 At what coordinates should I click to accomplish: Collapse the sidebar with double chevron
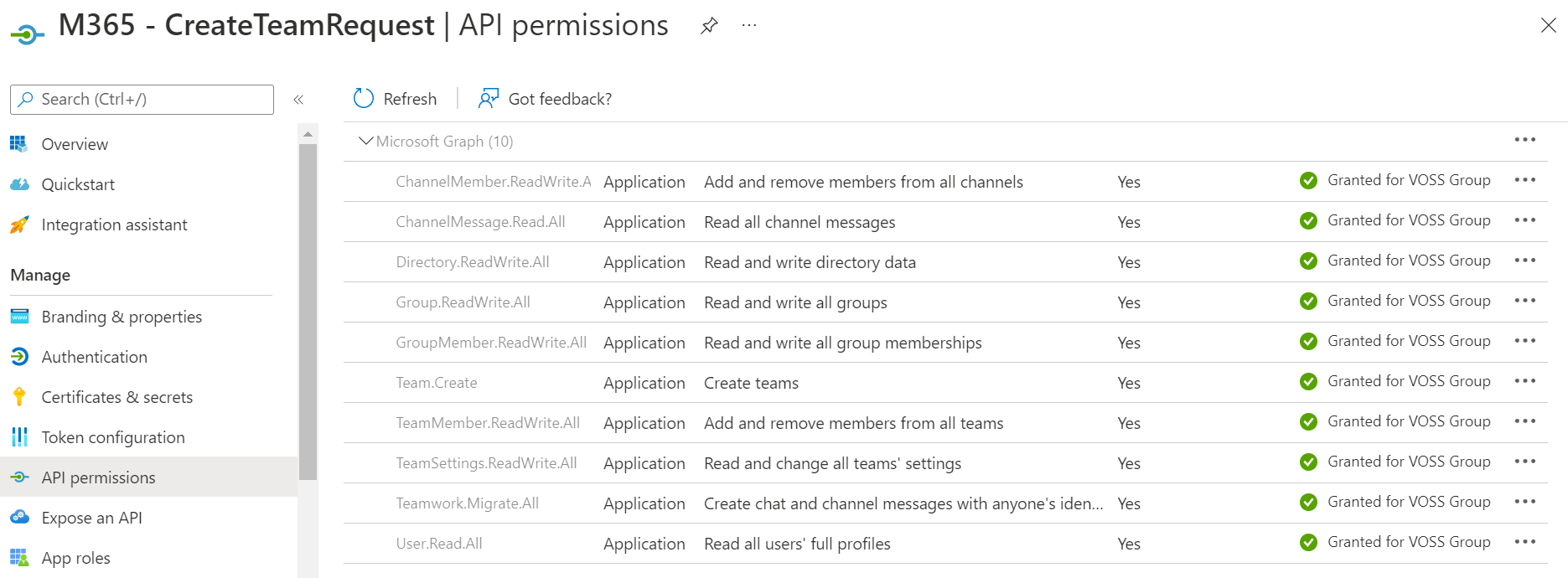[x=298, y=100]
